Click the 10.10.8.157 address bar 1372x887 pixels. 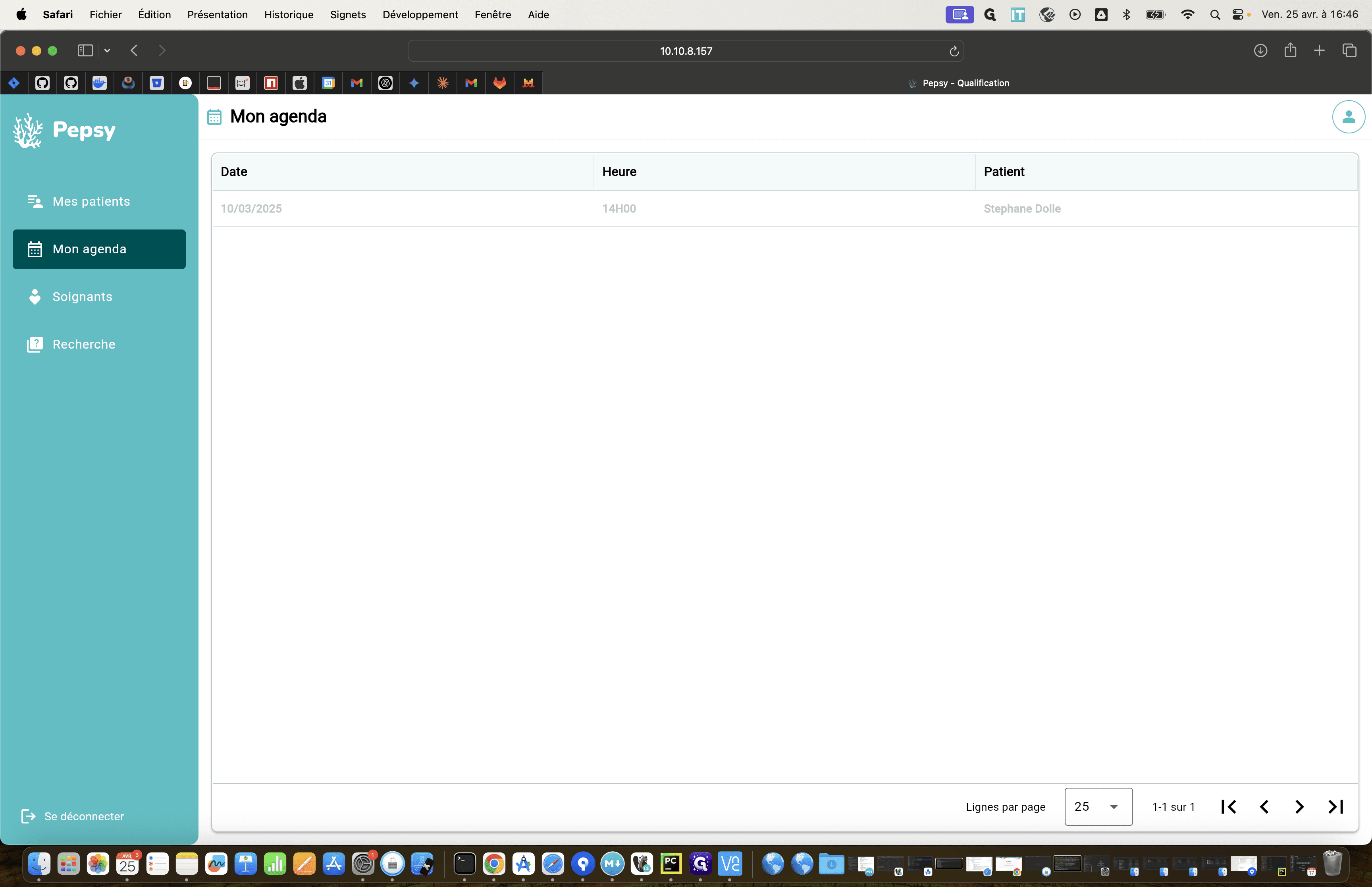pos(685,51)
